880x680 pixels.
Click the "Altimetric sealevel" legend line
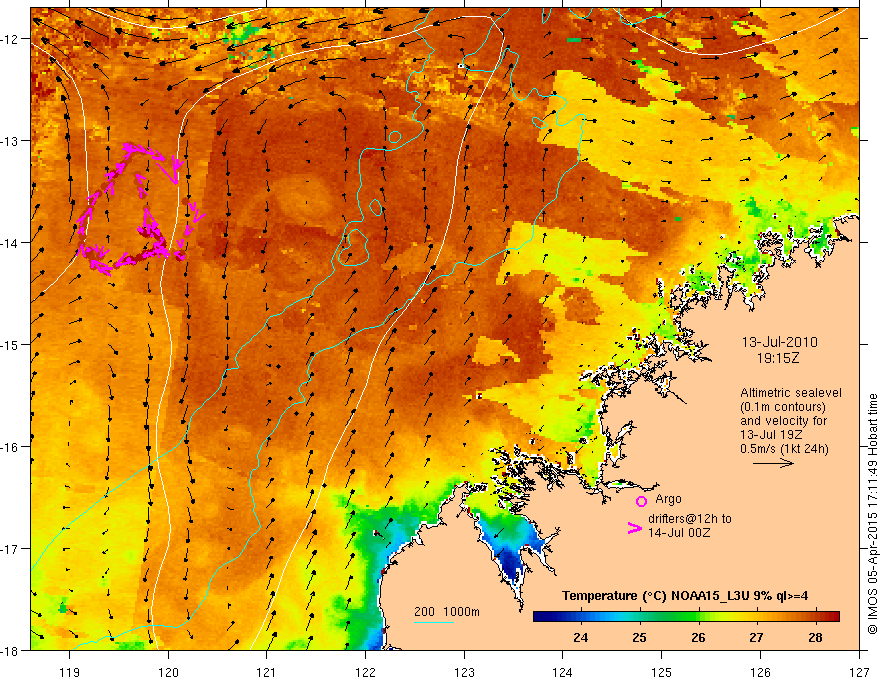(791, 393)
